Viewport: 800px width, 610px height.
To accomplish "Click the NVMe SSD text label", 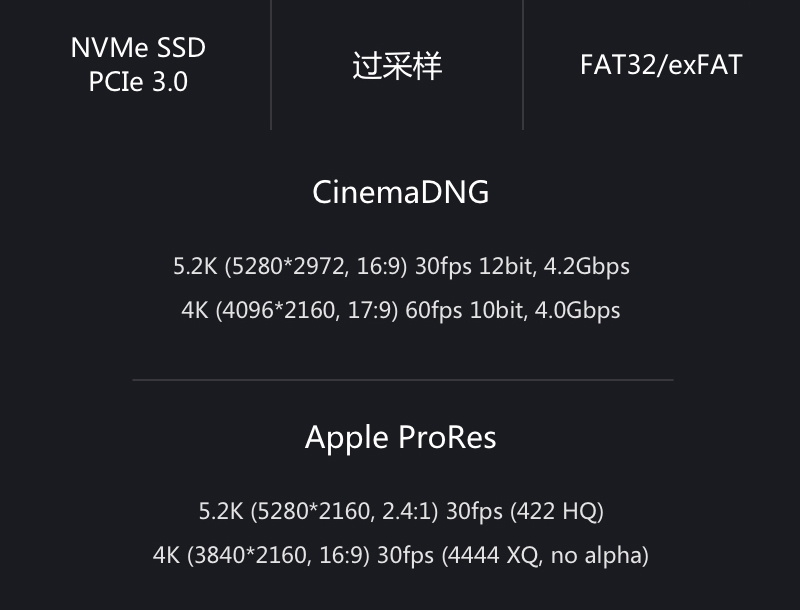I will coord(138,47).
